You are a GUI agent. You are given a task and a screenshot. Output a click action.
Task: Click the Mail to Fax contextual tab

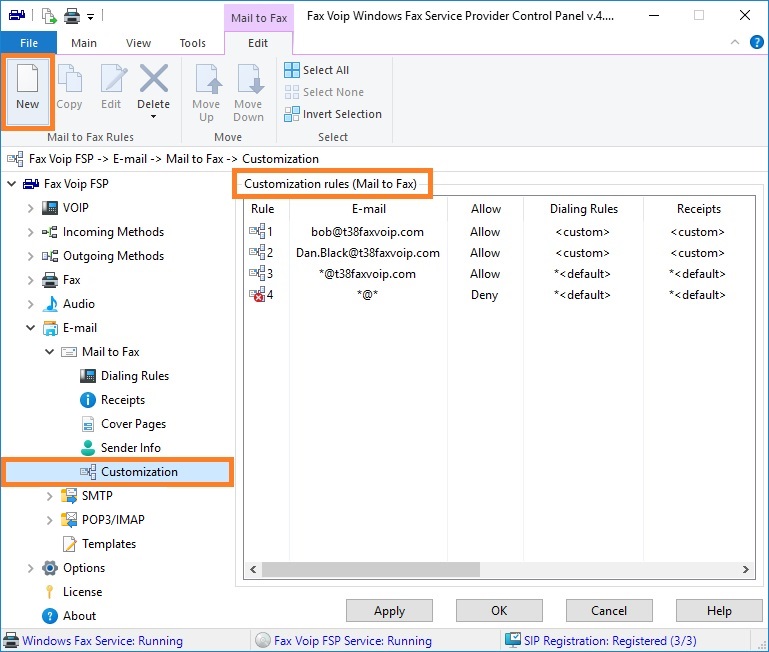pos(259,18)
